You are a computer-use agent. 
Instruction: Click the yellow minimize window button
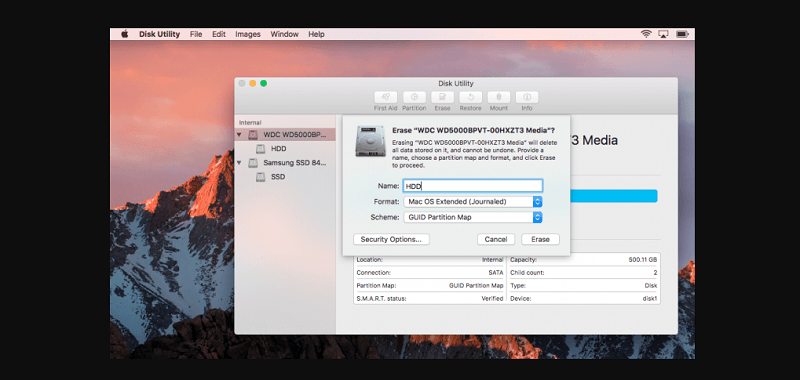pos(253,83)
